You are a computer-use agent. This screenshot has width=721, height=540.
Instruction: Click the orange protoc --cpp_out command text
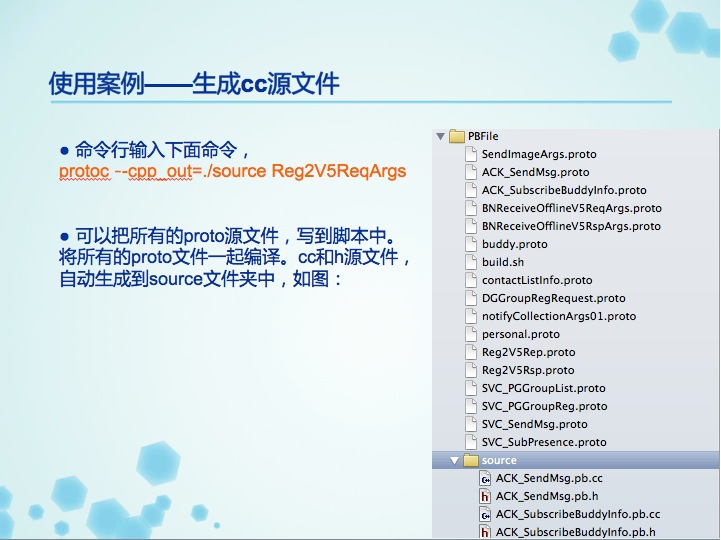click(x=233, y=171)
